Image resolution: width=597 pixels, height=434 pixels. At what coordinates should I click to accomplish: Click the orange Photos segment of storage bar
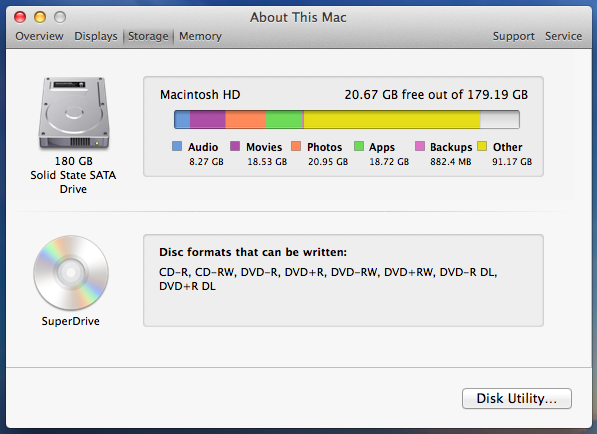pos(246,120)
